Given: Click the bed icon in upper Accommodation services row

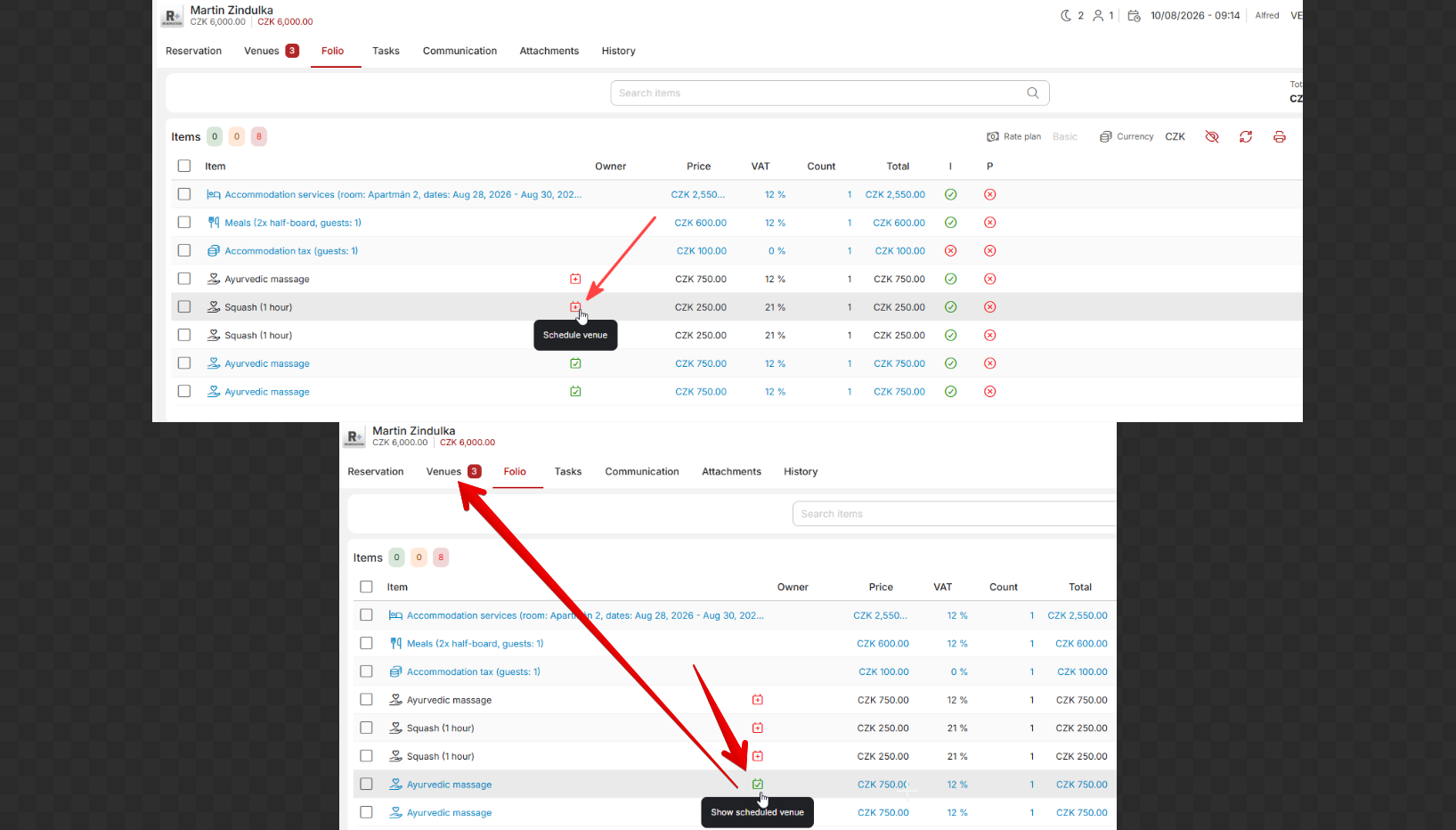Looking at the screenshot, I should [214, 194].
